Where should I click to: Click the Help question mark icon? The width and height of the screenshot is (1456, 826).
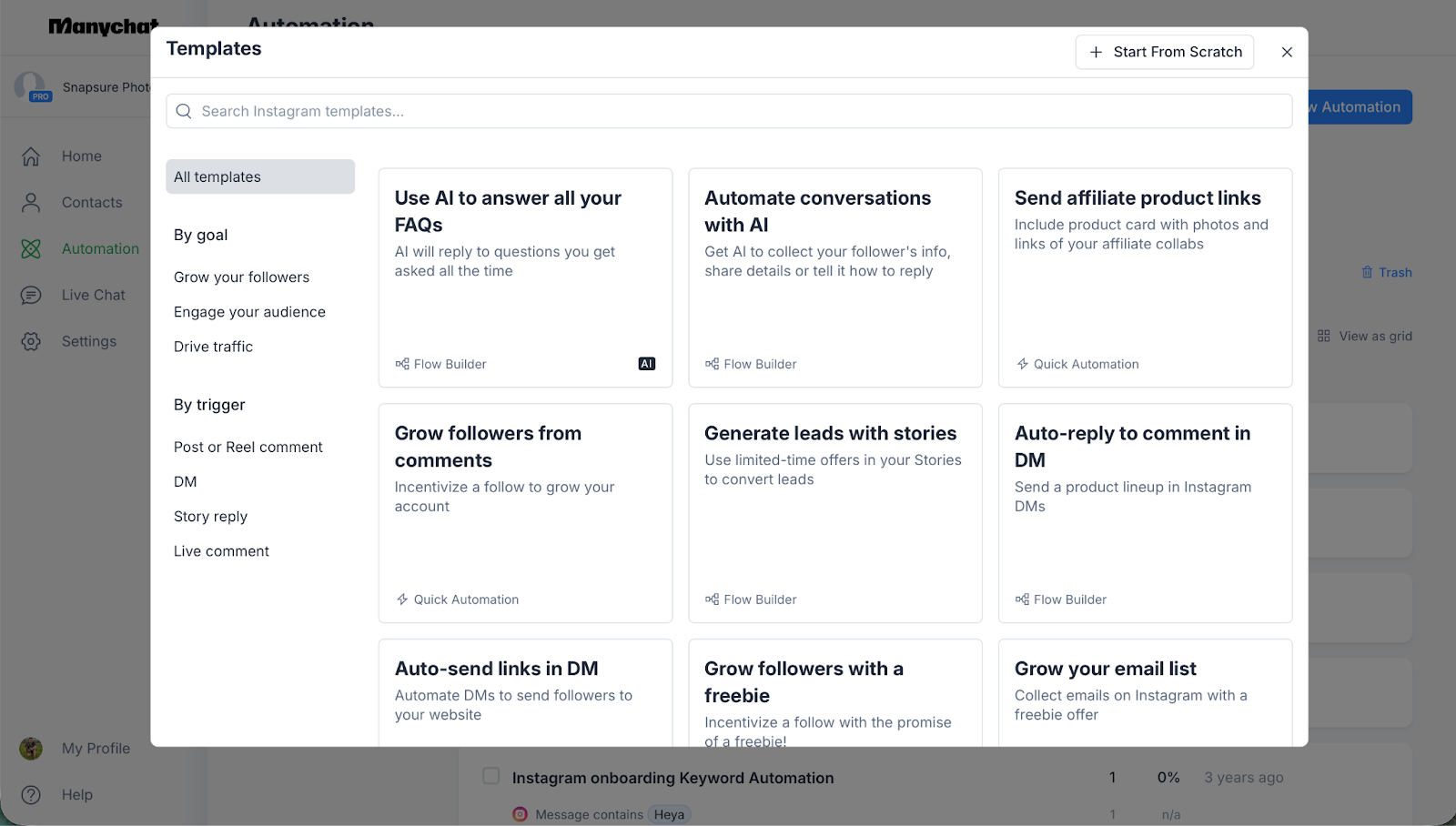pos(31,795)
